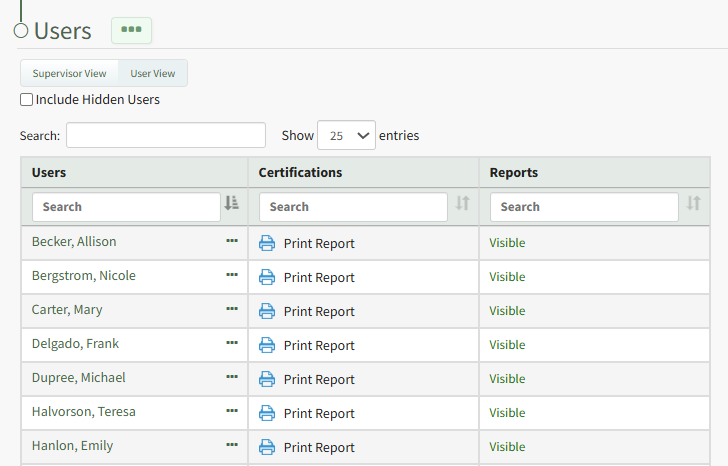Screen dimensions: 728x466
Task: Open the Show entries count dropdown
Action: (x=346, y=135)
